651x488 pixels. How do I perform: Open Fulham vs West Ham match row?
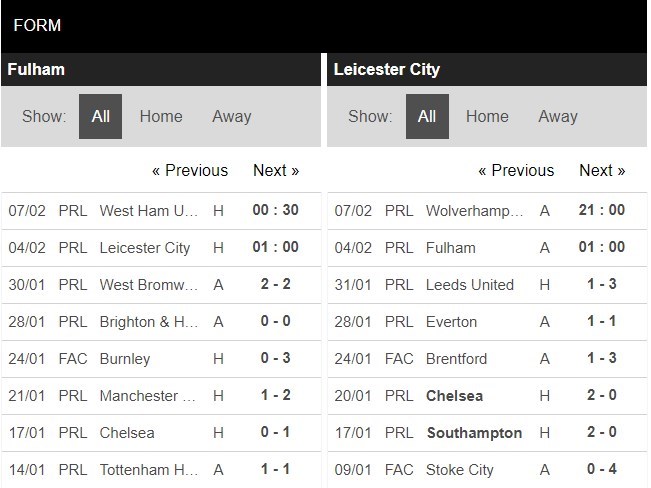(x=149, y=211)
